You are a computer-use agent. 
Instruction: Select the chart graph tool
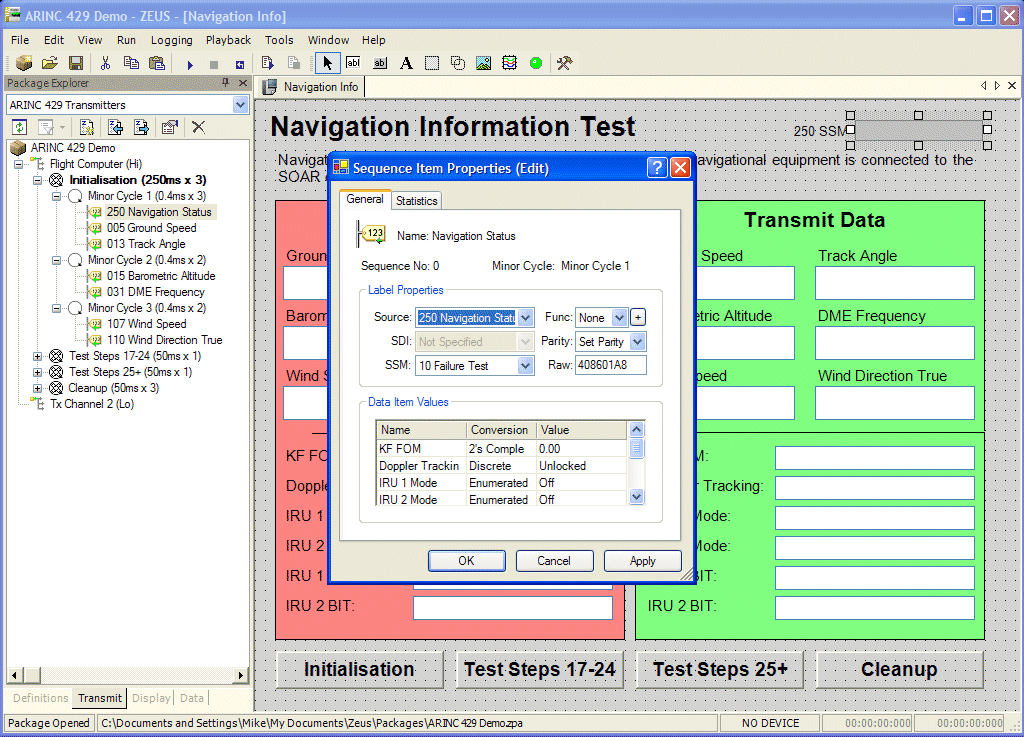[x=509, y=63]
